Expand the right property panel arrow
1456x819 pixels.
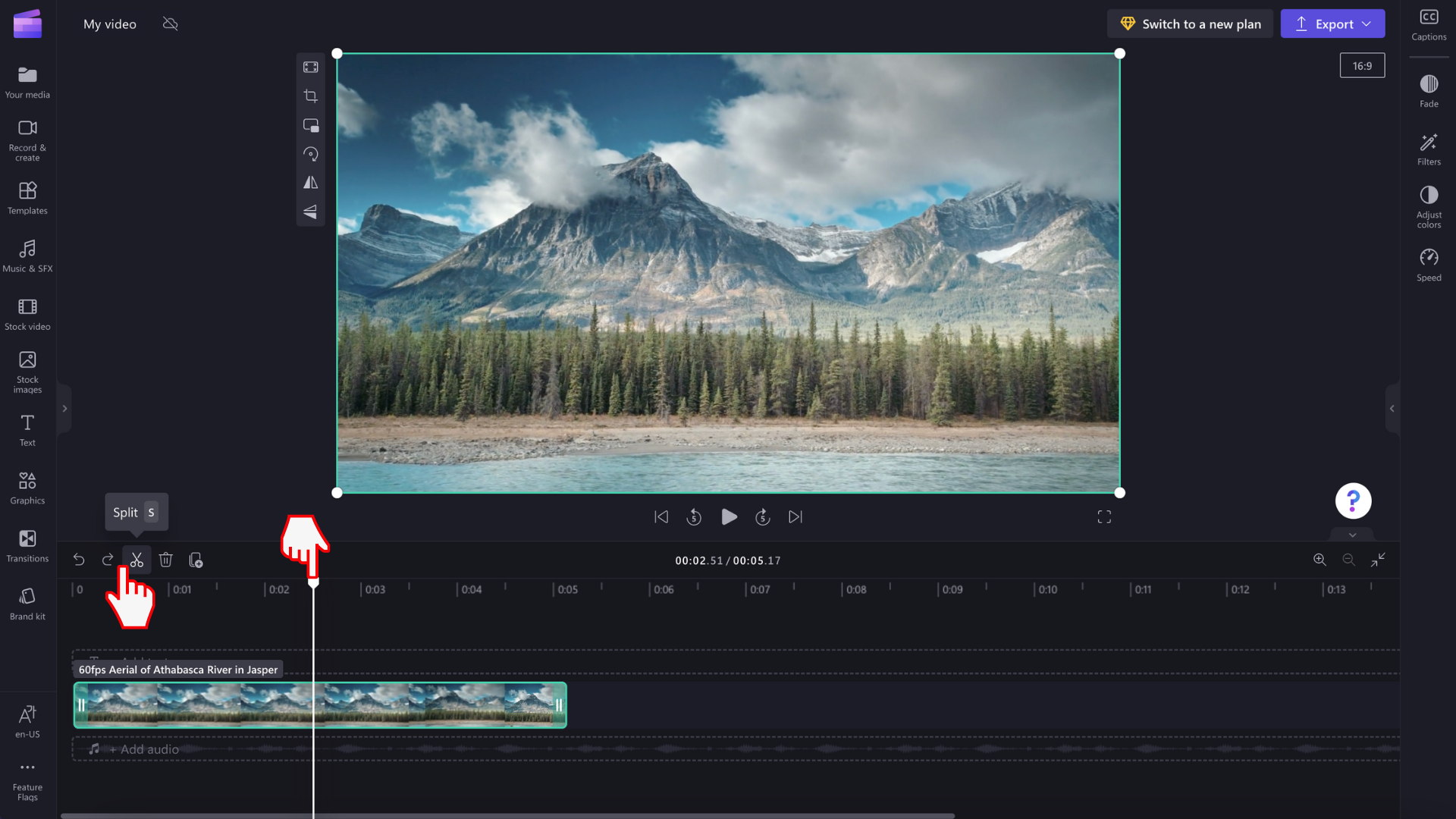pos(1392,409)
